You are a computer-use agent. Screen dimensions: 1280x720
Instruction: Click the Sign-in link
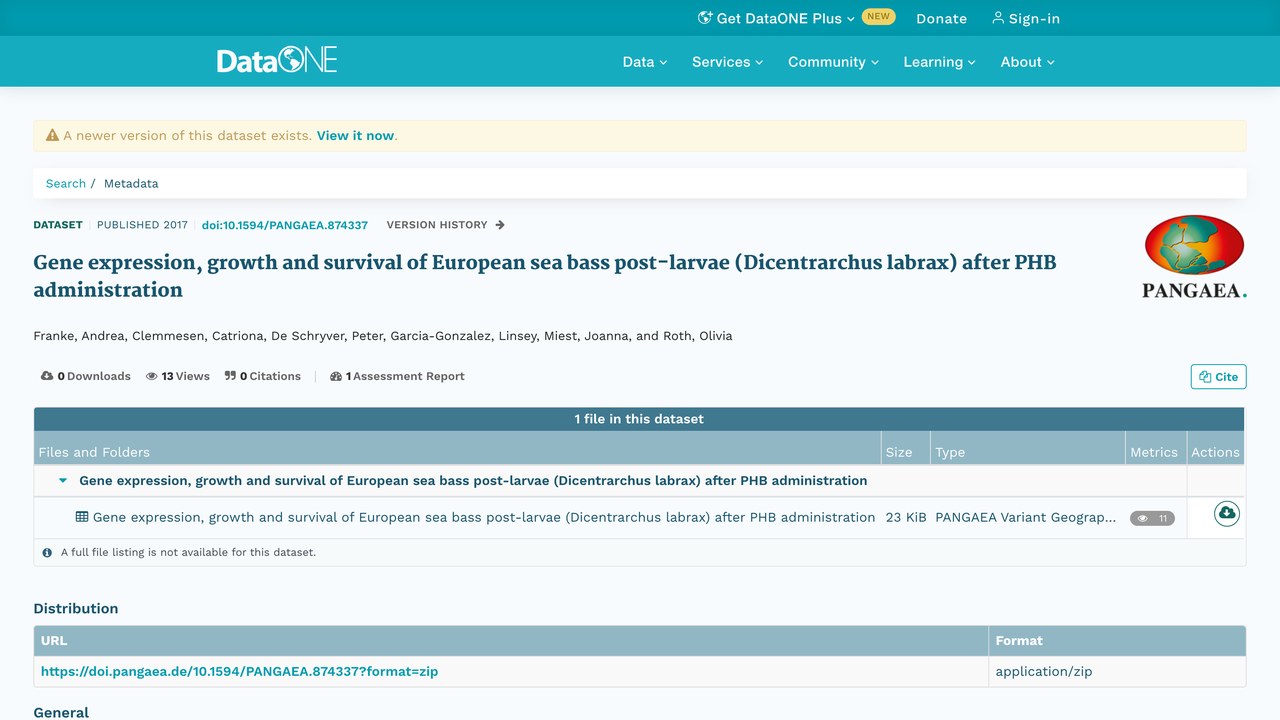[1026, 18]
